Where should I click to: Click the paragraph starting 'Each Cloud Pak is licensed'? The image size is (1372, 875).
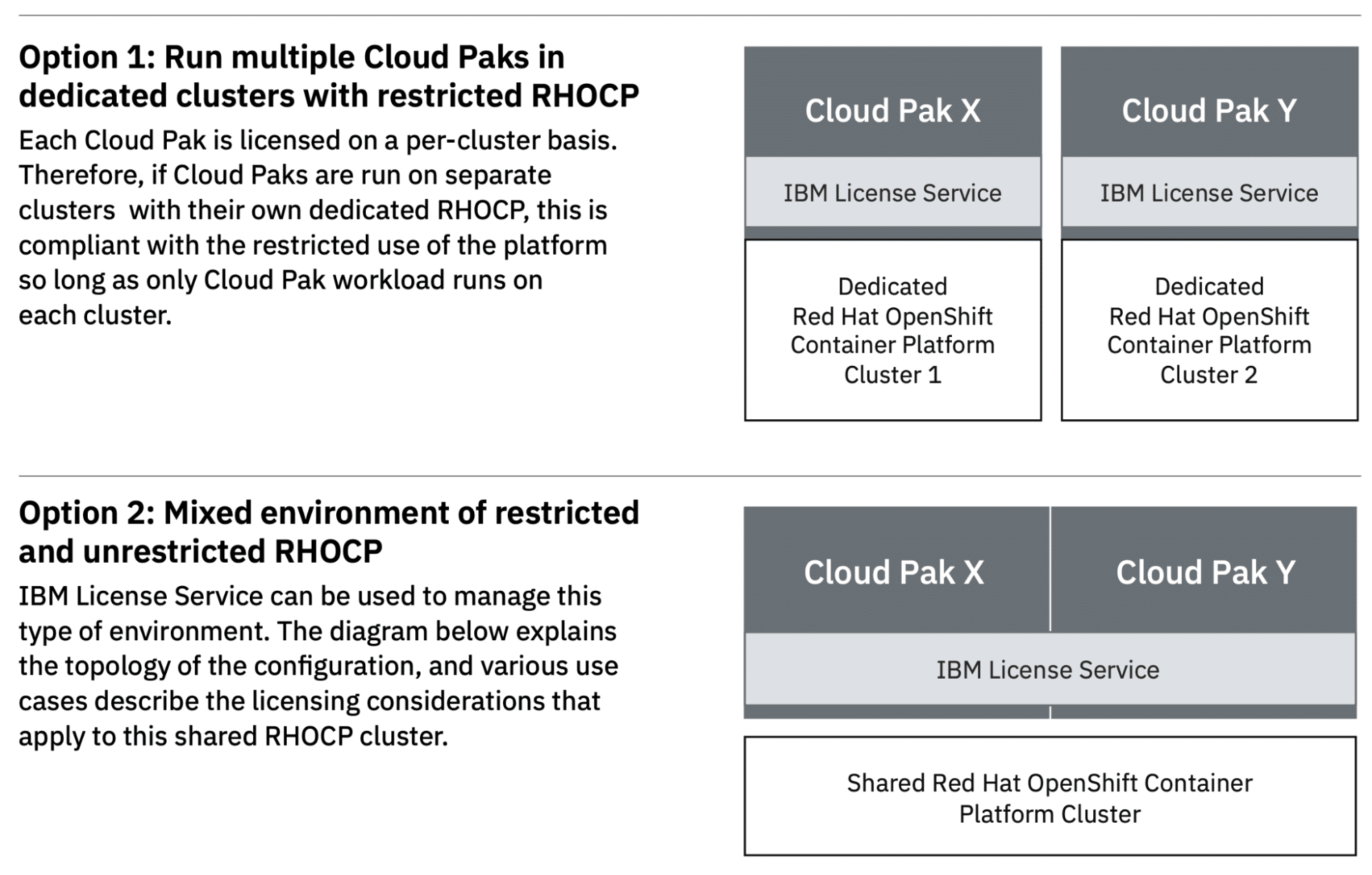point(318,228)
